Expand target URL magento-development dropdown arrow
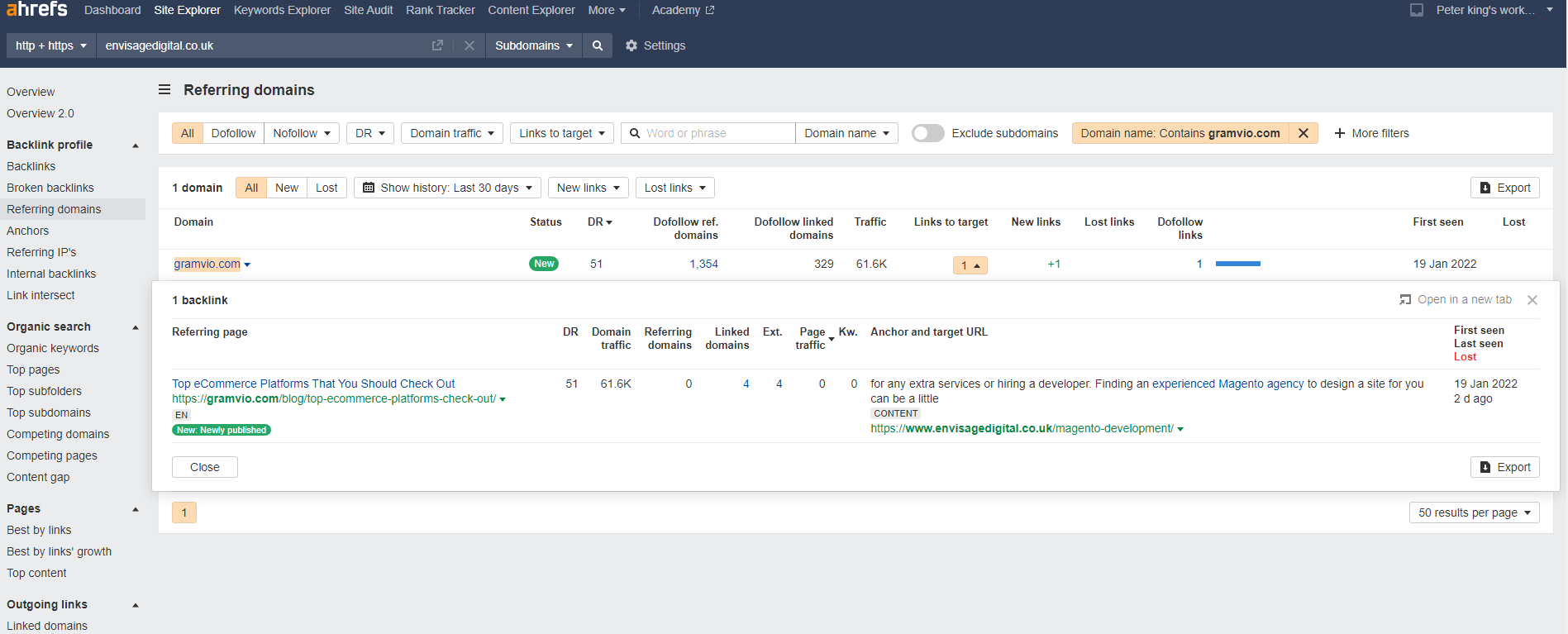The image size is (1568, 634). [1180, 429]
